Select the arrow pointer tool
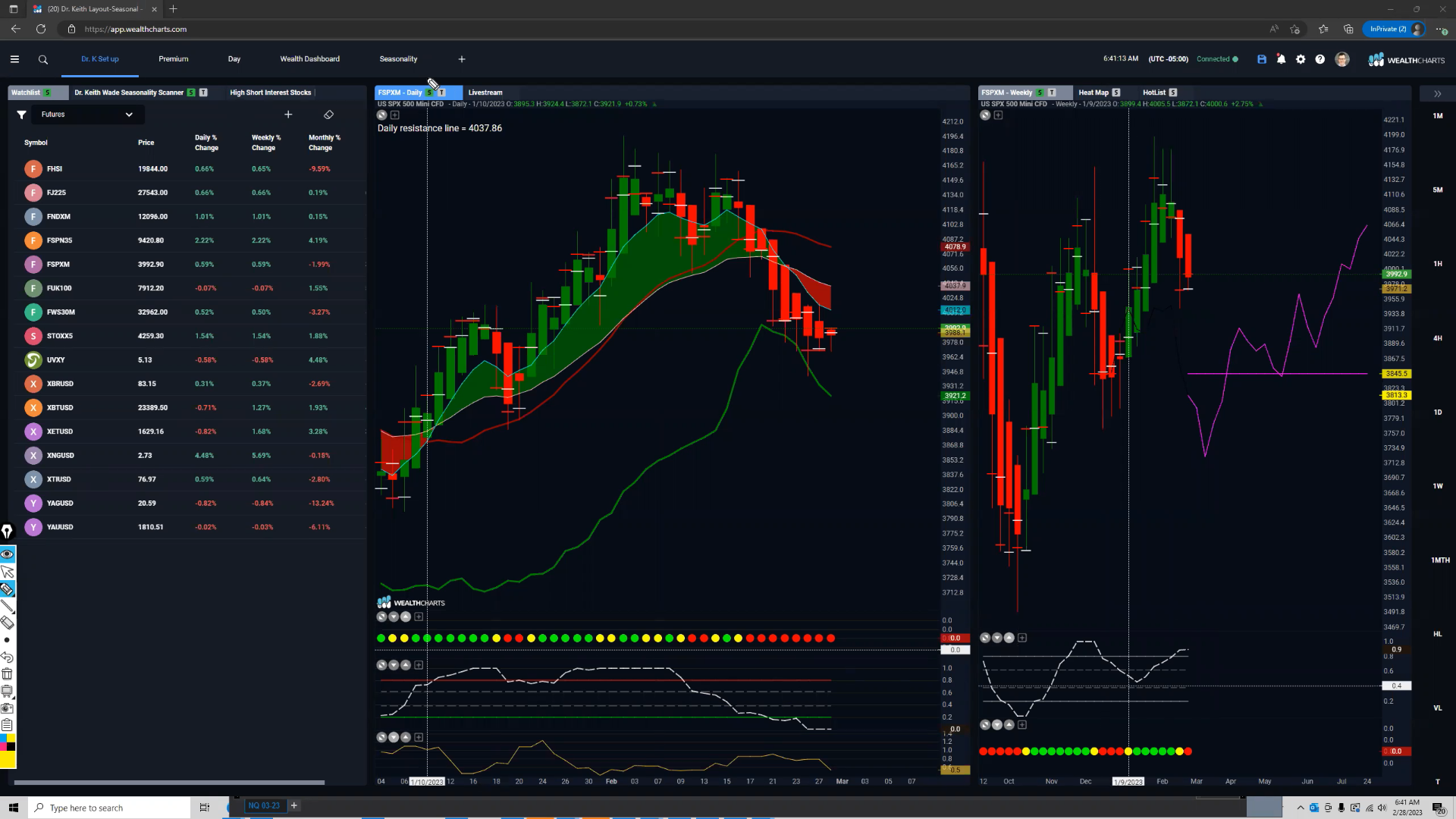The width and height of the screenshot is (1456, 819). (x=8, y=572)
